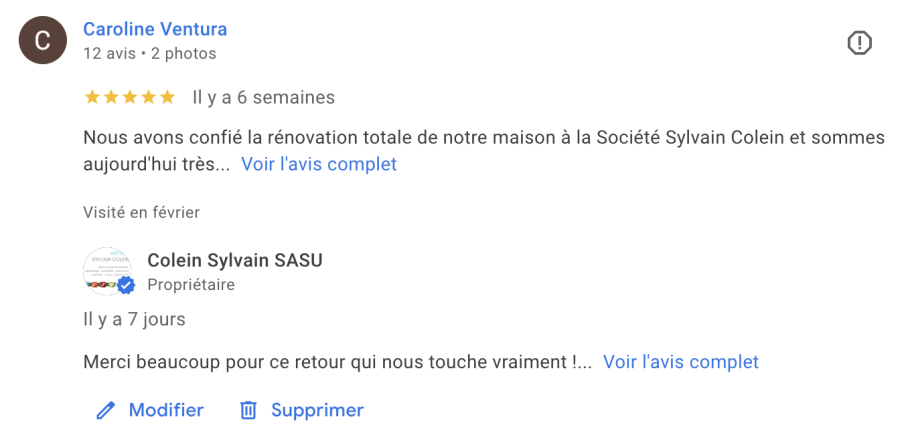Image resolution: width=908 pixels, height=433 pixels.
Task: Open Caroline Ventura's profile name link
Action: tap(155, 29)
